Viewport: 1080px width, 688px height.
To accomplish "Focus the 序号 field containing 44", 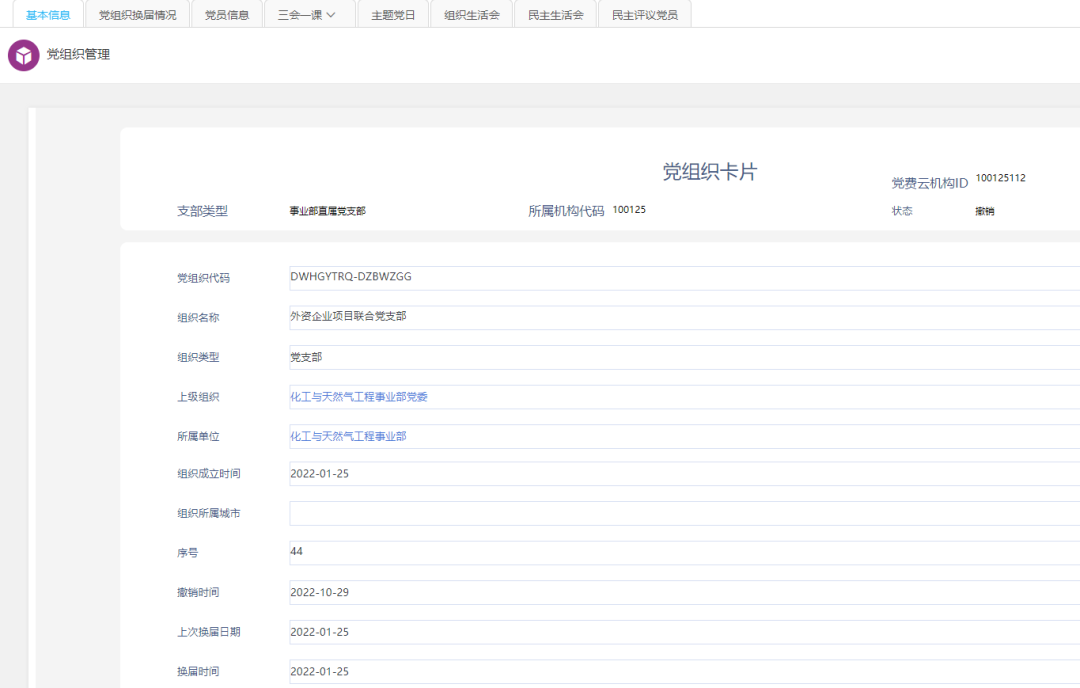I will point(680,552).
